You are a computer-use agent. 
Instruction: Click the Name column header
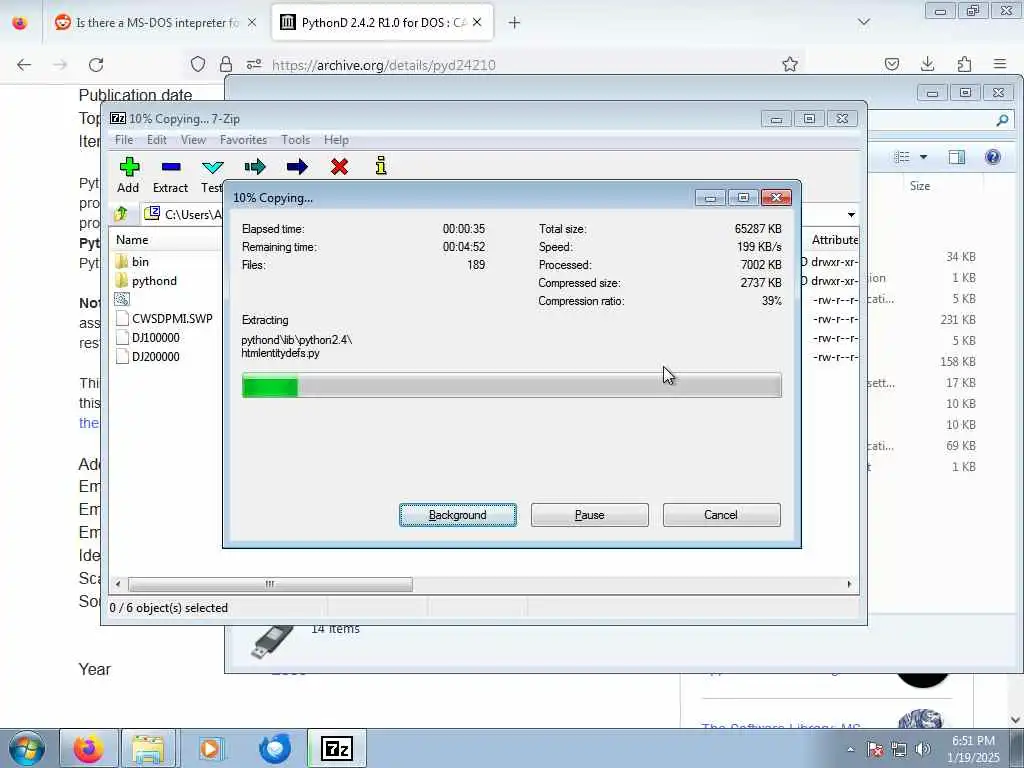pos(132,240)
